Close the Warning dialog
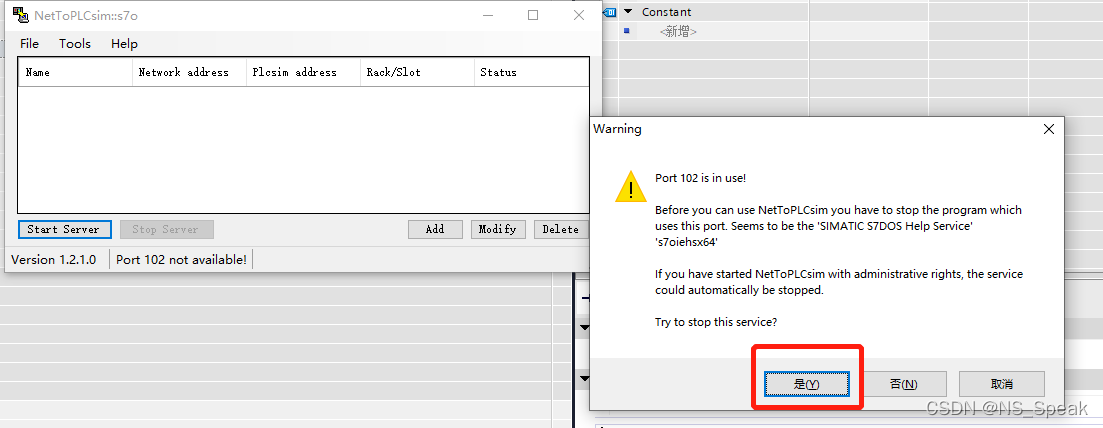The image size is (1103, 428). coord(1049,130)
